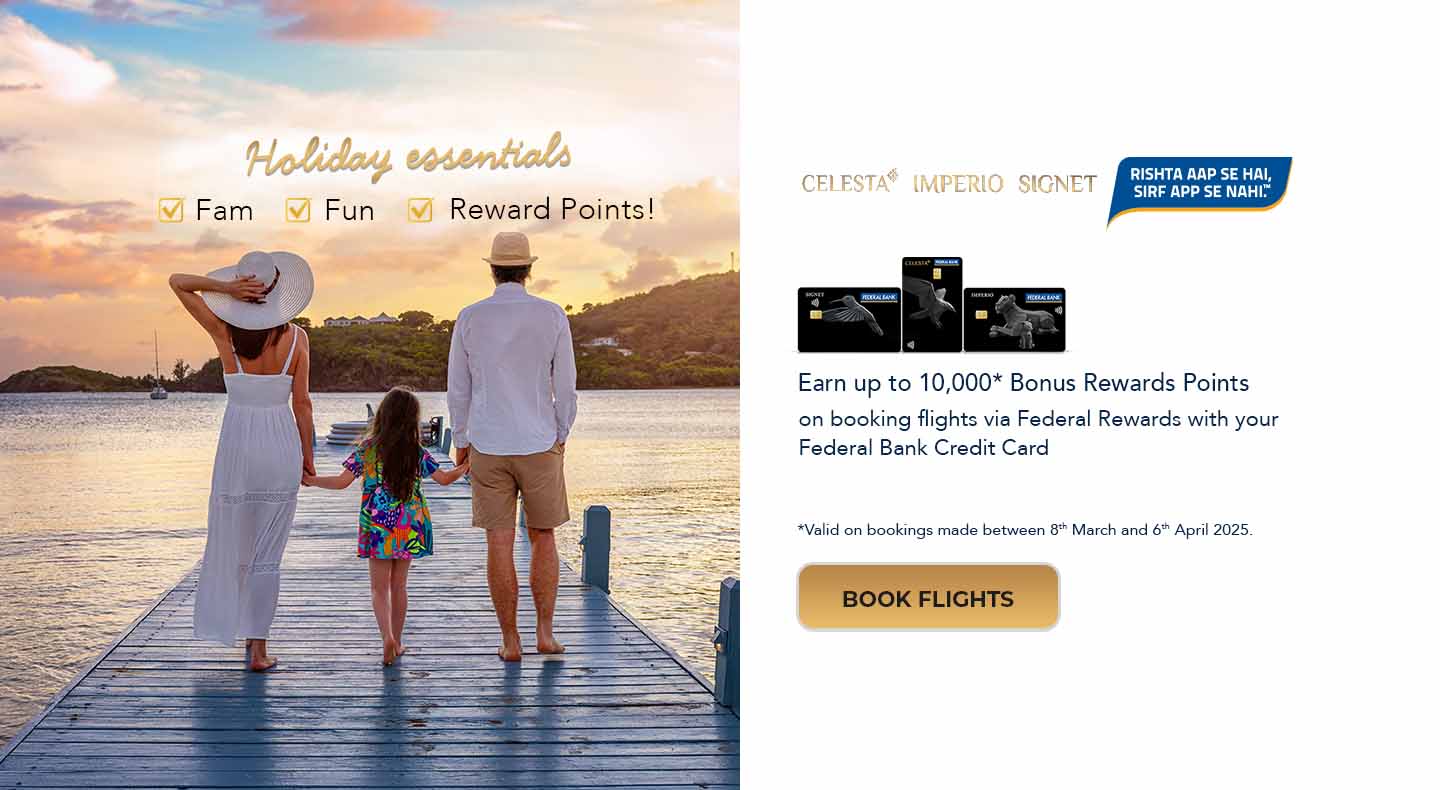This screenshot has width=1440, height=790.
Task: Click the BOOK FLIGHTS button
Action: tap(928, 597)
